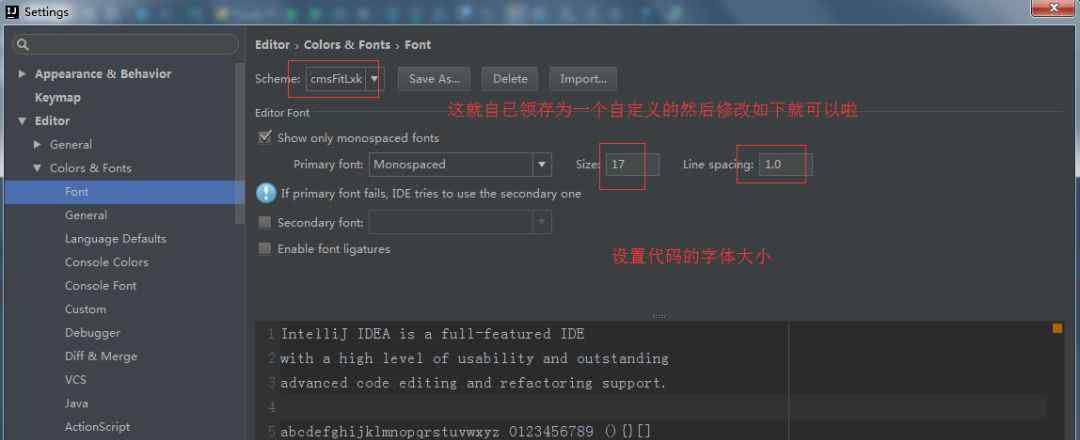Click the orange marker in preview corner
Image resolution: width=1080 pixels, height=440 pixels.
(1057, 328)
